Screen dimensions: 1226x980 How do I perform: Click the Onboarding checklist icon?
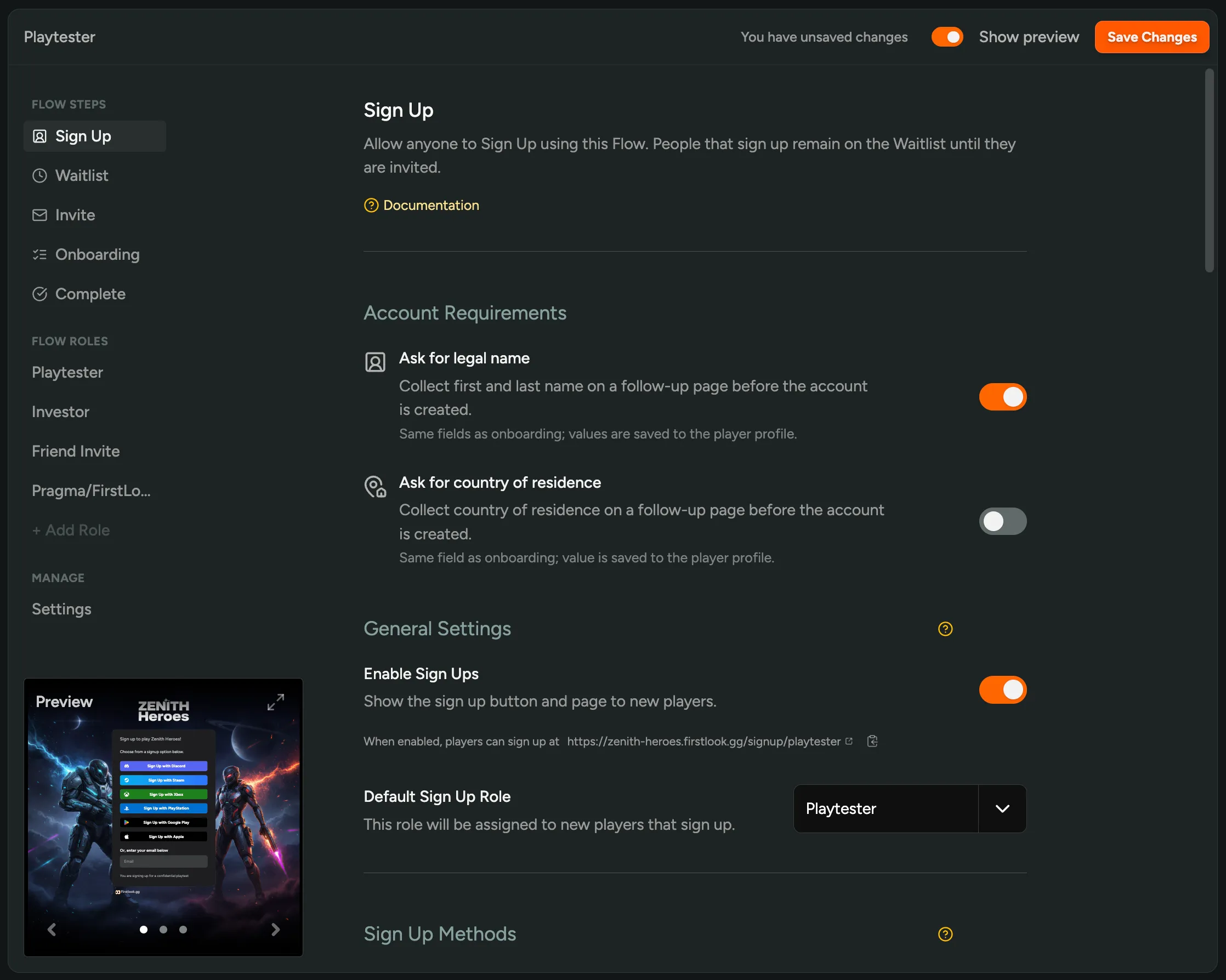39,255
